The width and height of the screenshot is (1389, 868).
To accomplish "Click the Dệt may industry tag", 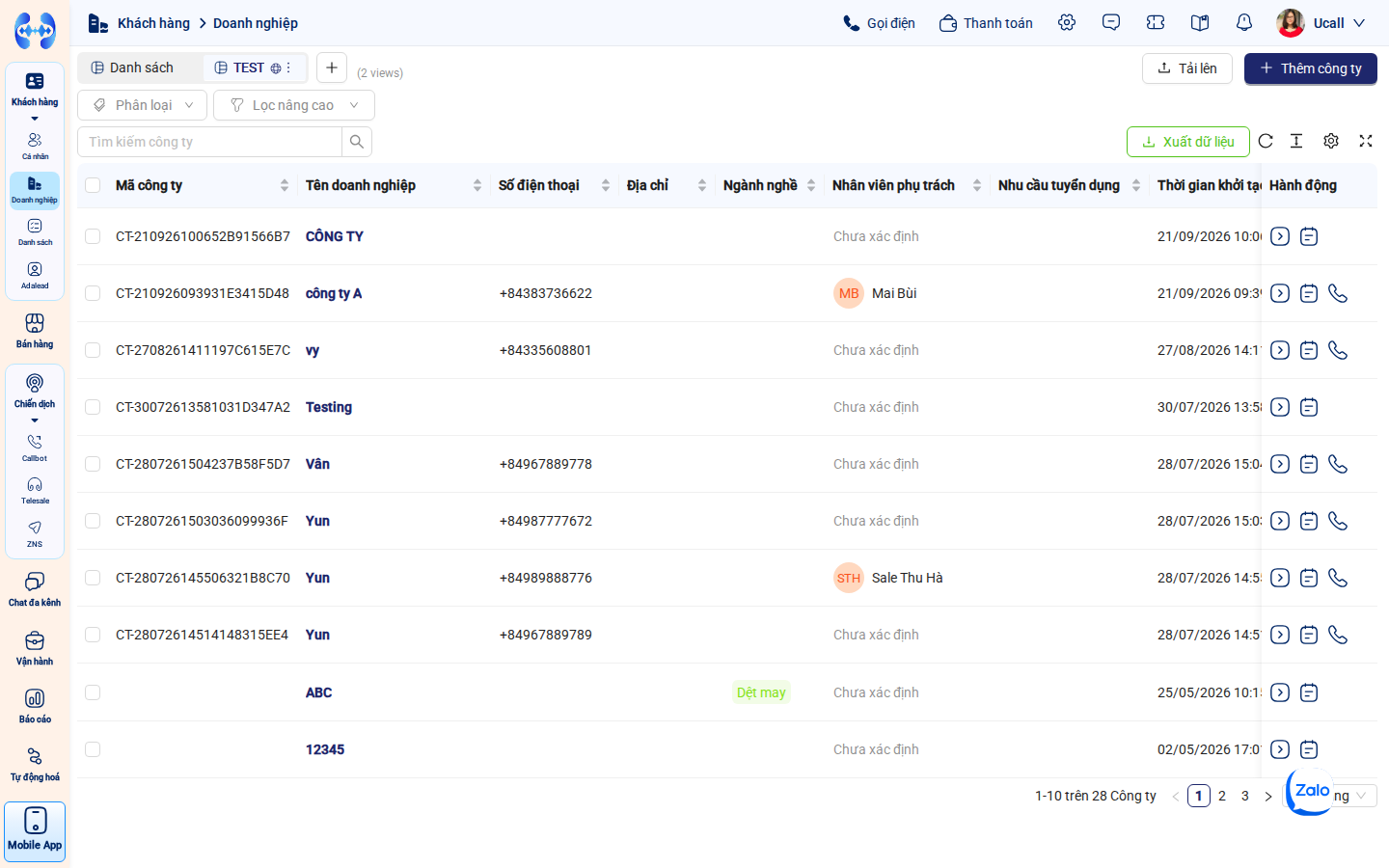I will pyautogui.click(x=761, y=692).
